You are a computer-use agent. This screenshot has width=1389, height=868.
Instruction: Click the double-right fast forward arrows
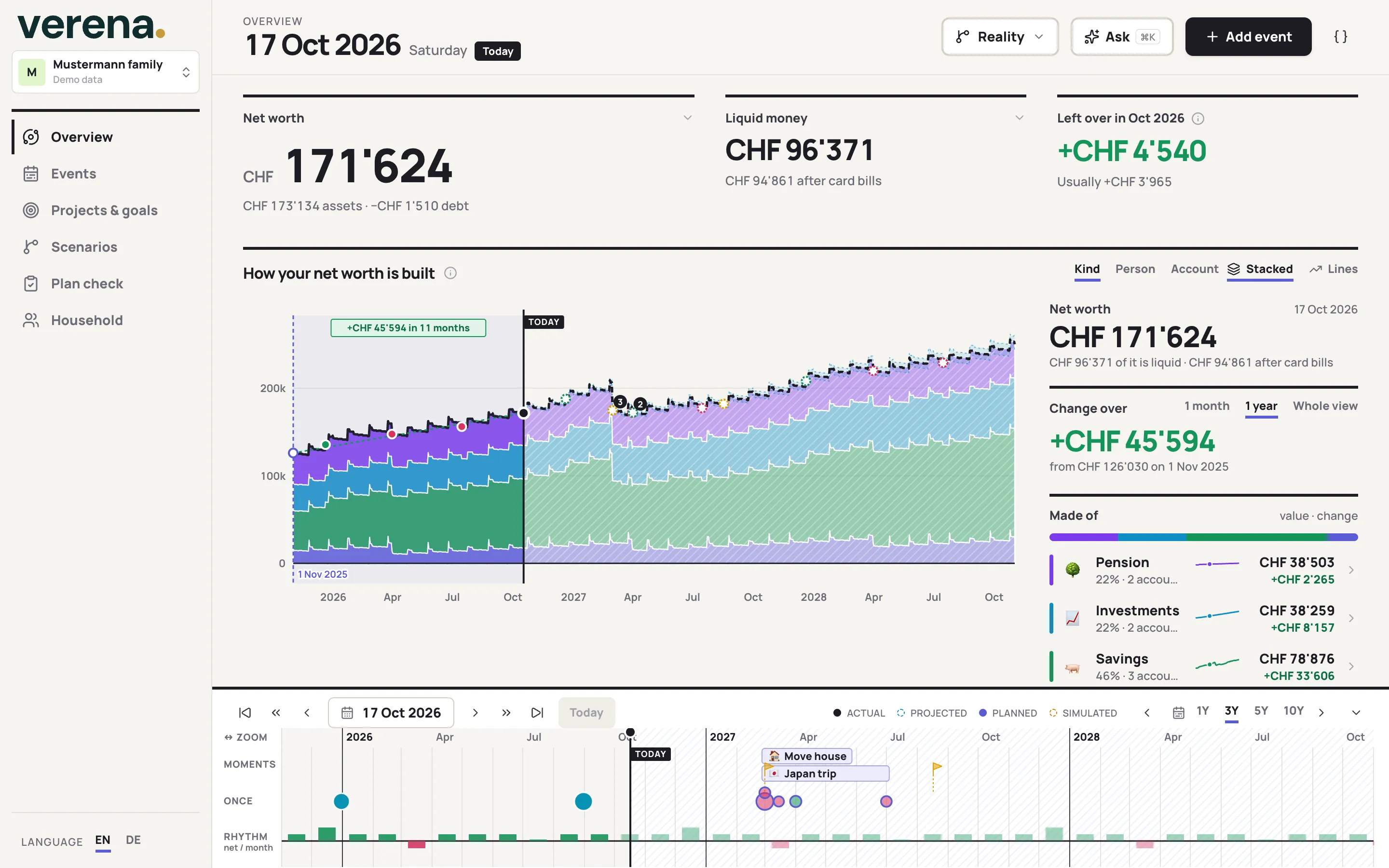(x=506, y=712)
